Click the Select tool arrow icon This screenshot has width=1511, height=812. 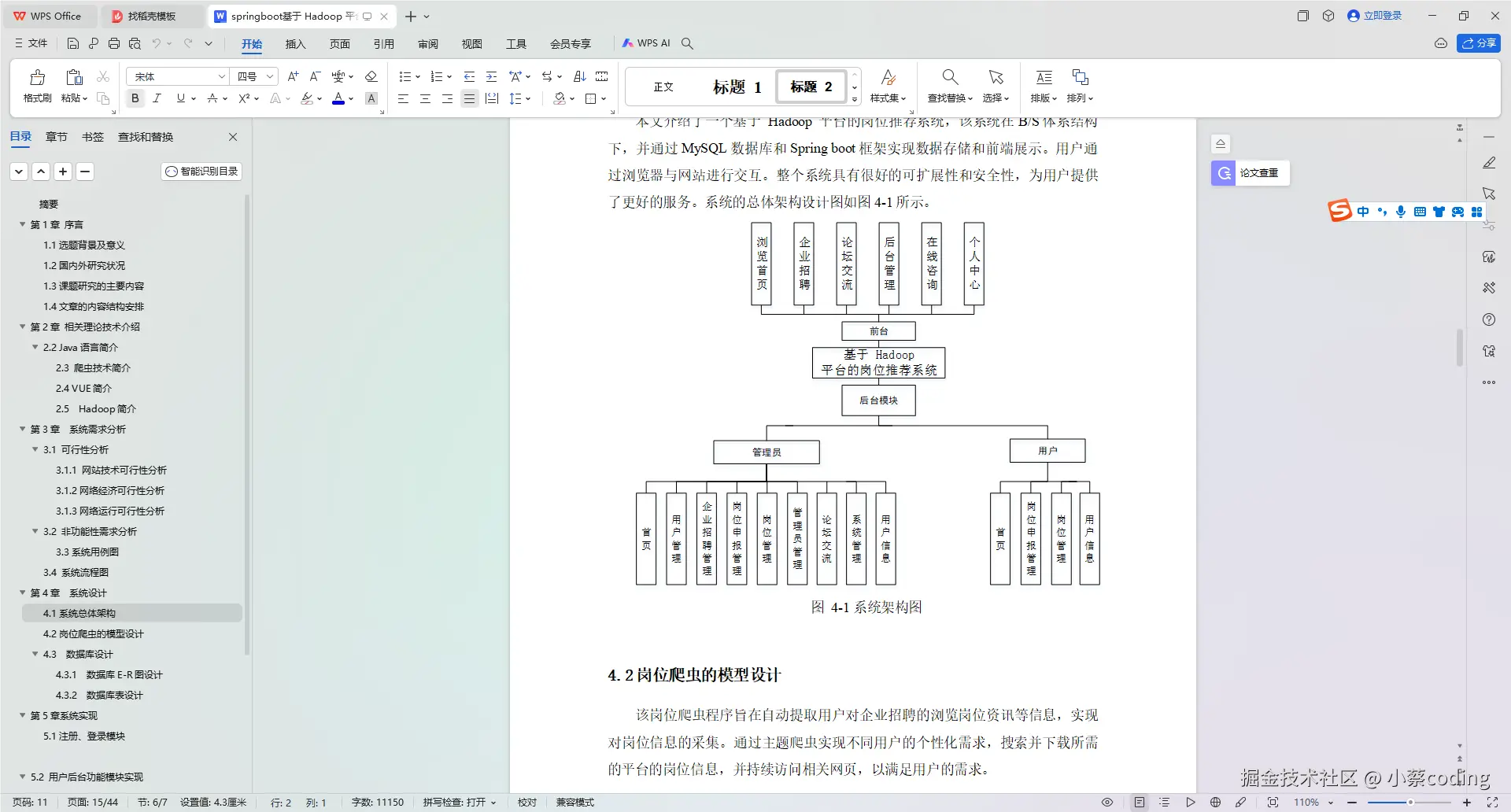[x=996, y=77]
